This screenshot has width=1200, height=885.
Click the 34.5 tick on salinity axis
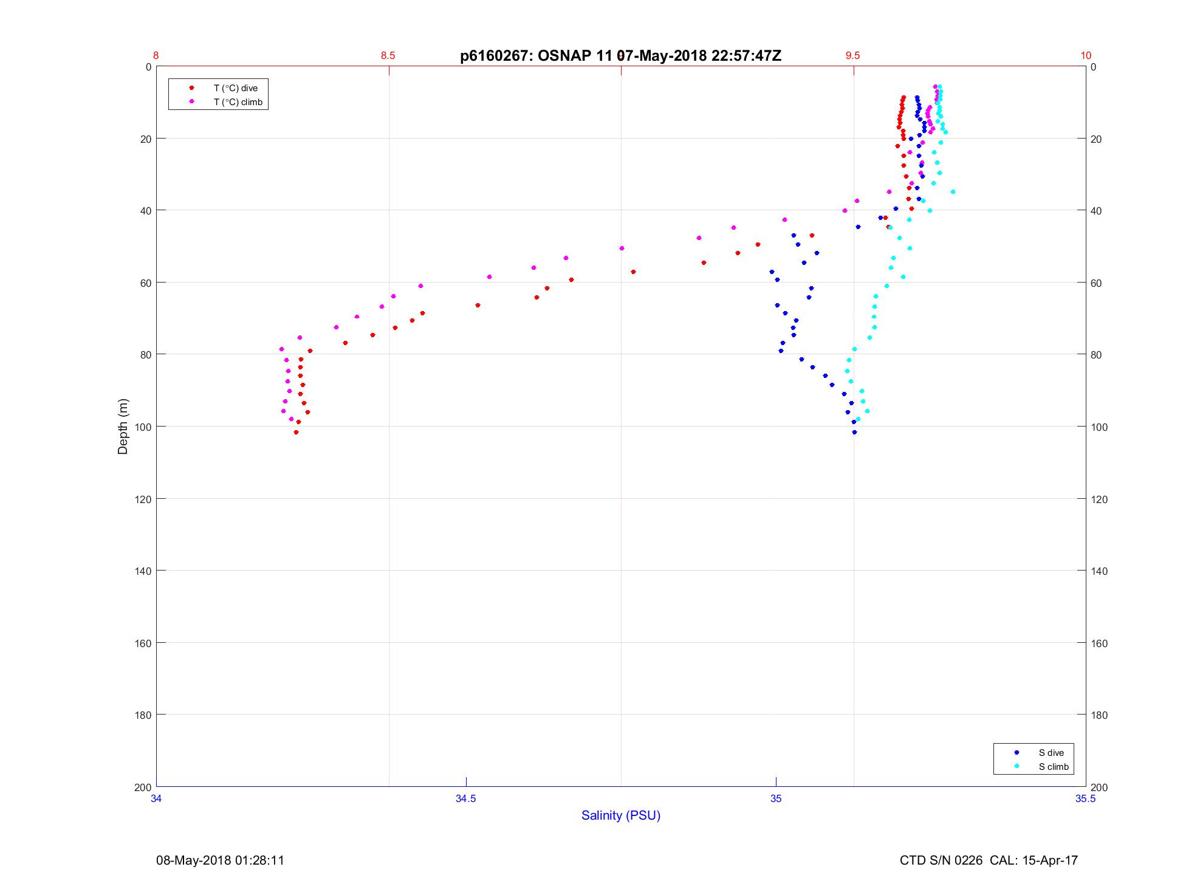[466, 798]
